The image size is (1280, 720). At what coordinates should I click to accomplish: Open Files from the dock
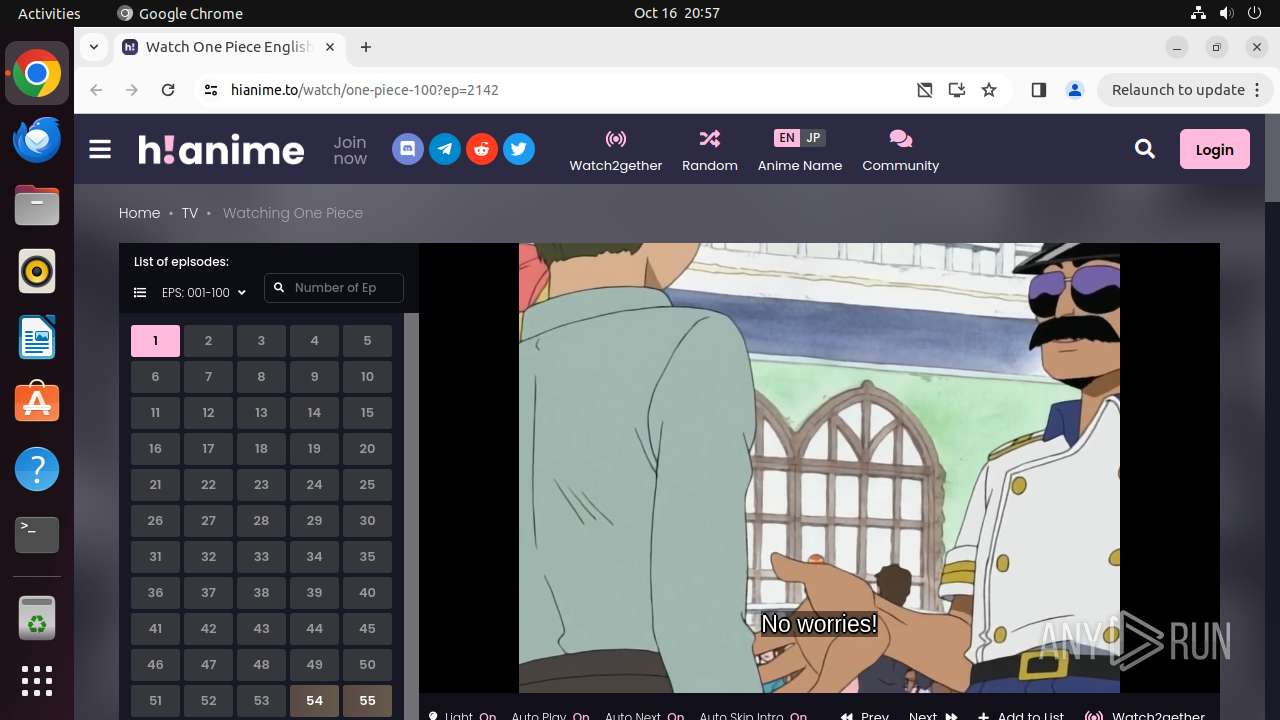point(37,205)
